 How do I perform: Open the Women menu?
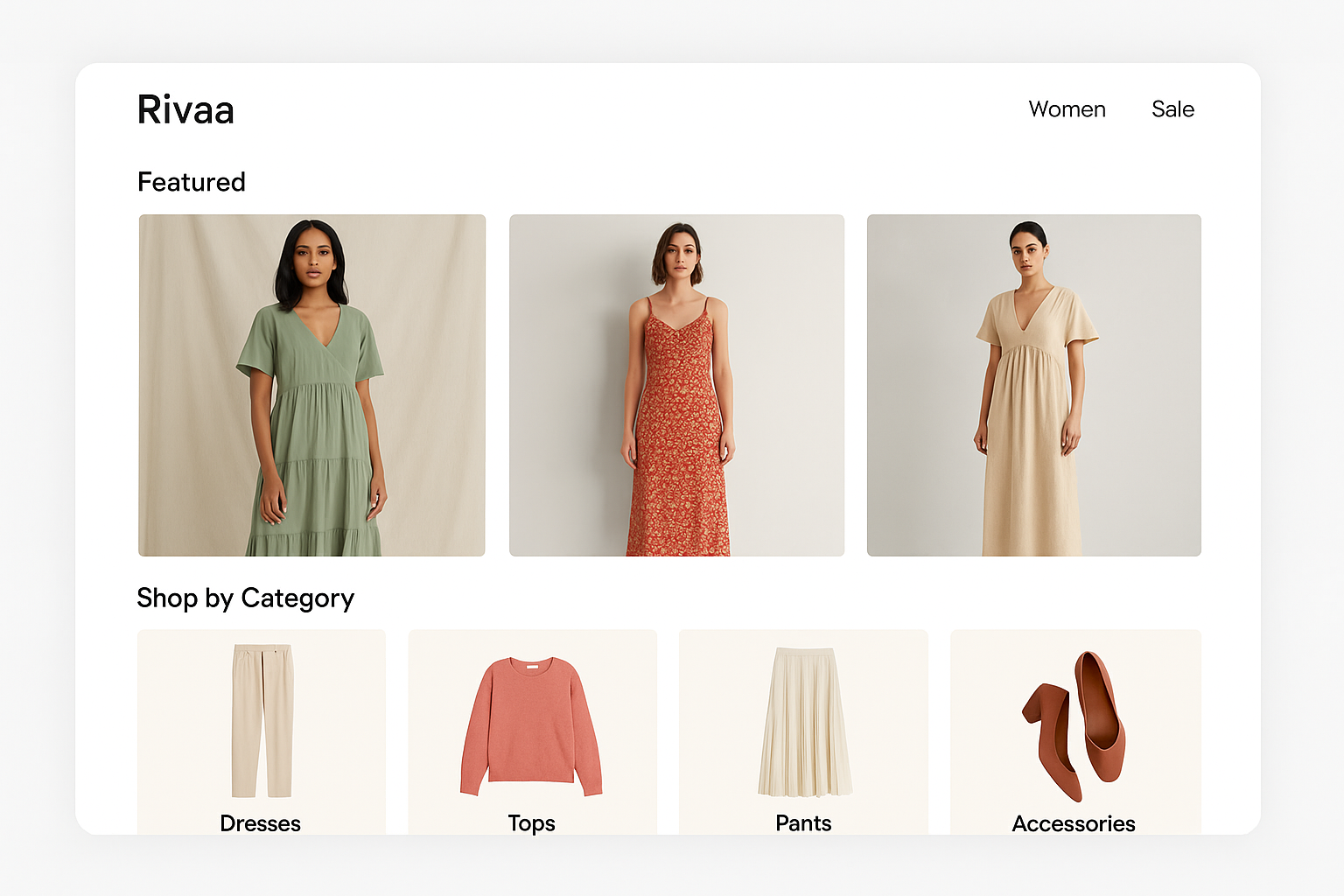tap(1067, 109)
